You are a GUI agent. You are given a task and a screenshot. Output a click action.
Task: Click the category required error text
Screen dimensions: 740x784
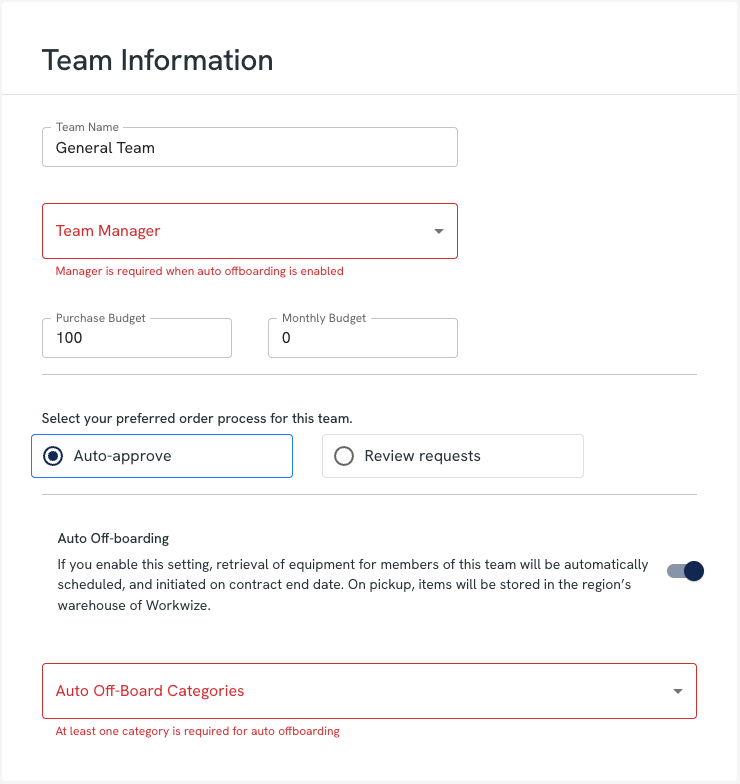197,731
